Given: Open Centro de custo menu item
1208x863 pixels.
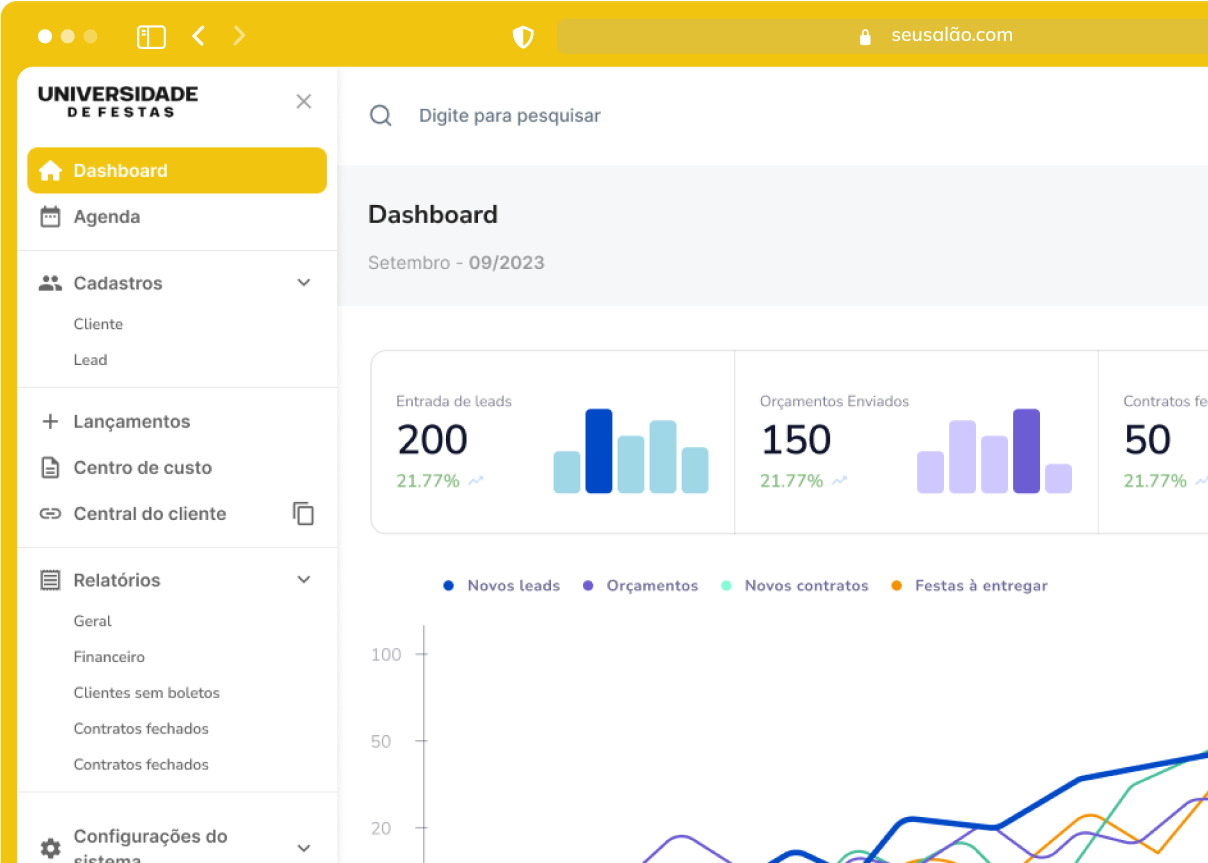Looking at the screenshot, I should tap(142, 468).
